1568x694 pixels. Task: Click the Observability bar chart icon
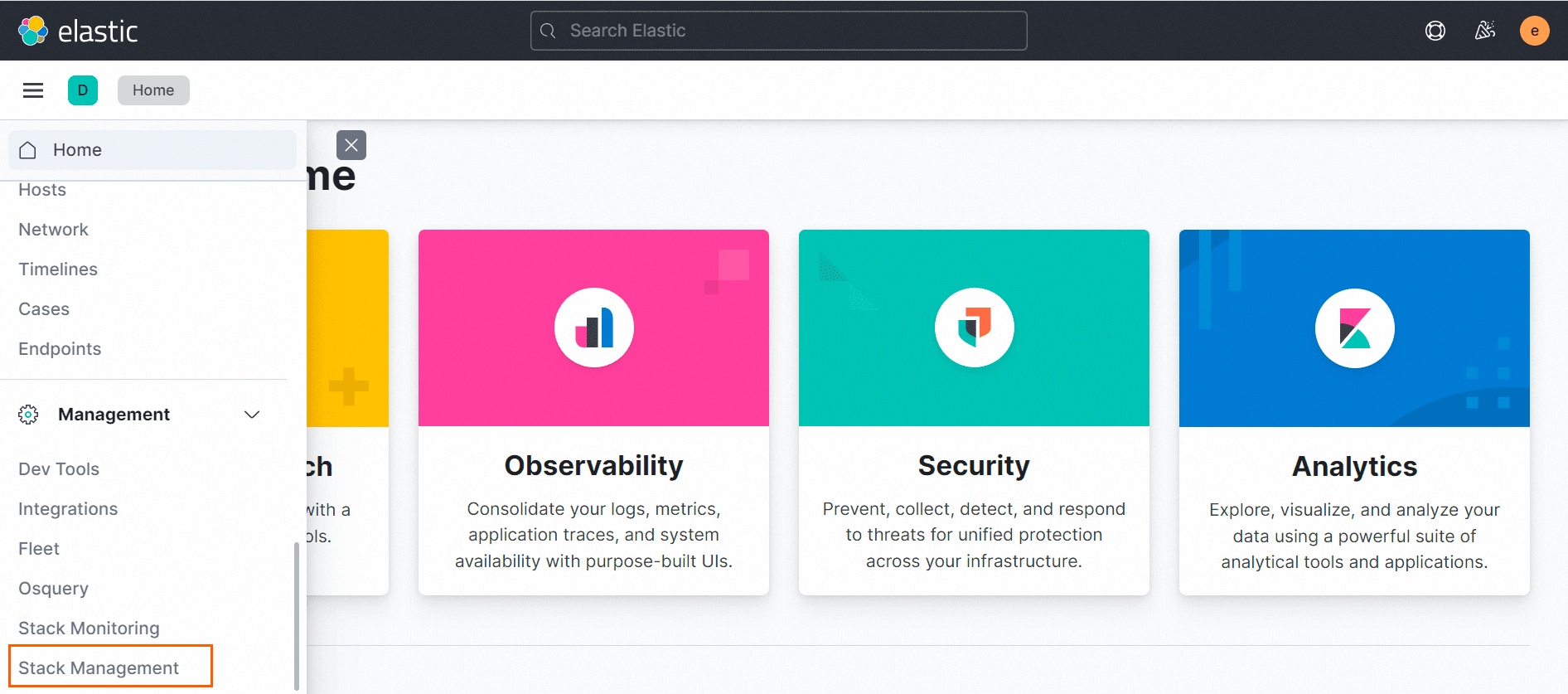(594, 328)
